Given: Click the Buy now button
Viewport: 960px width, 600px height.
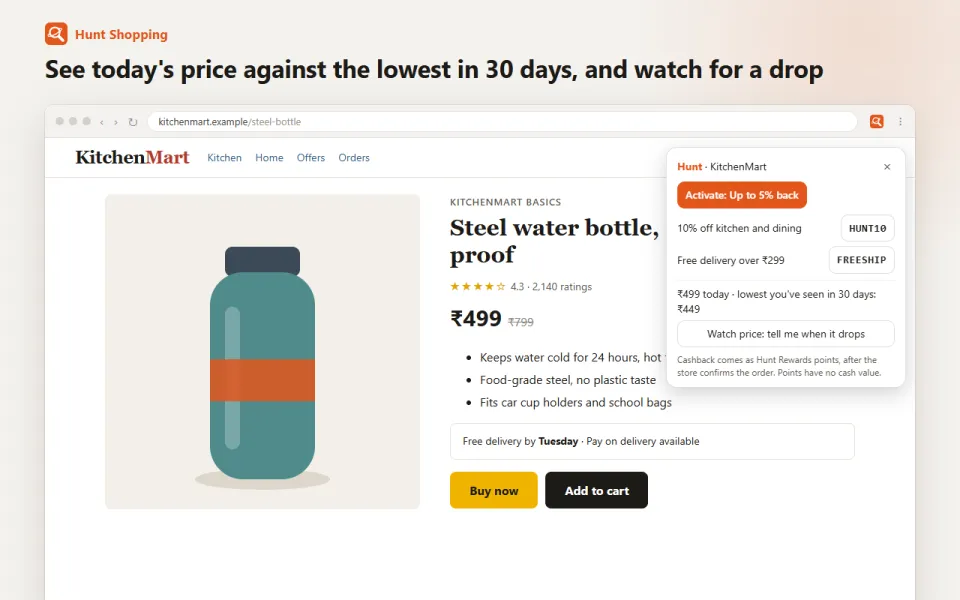Looking at the screenshot, I should (x=493, y=490).
